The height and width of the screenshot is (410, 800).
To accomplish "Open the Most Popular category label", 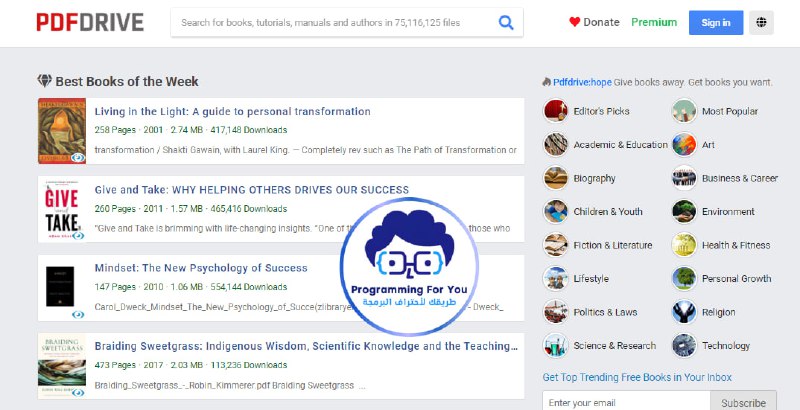I will (x=730, y=111).
